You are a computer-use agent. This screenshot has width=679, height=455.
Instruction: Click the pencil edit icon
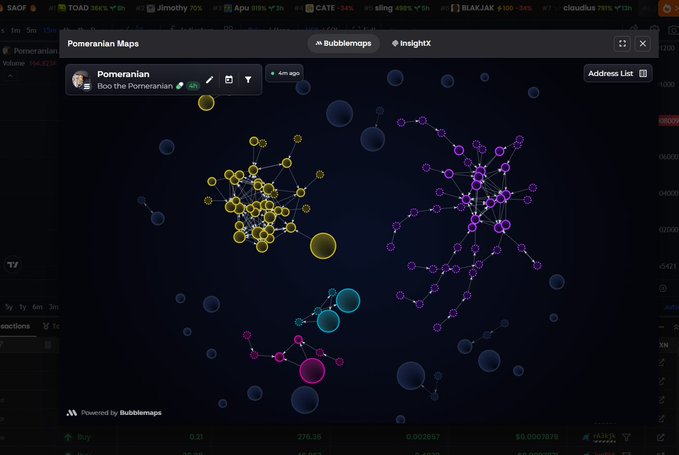210,80
